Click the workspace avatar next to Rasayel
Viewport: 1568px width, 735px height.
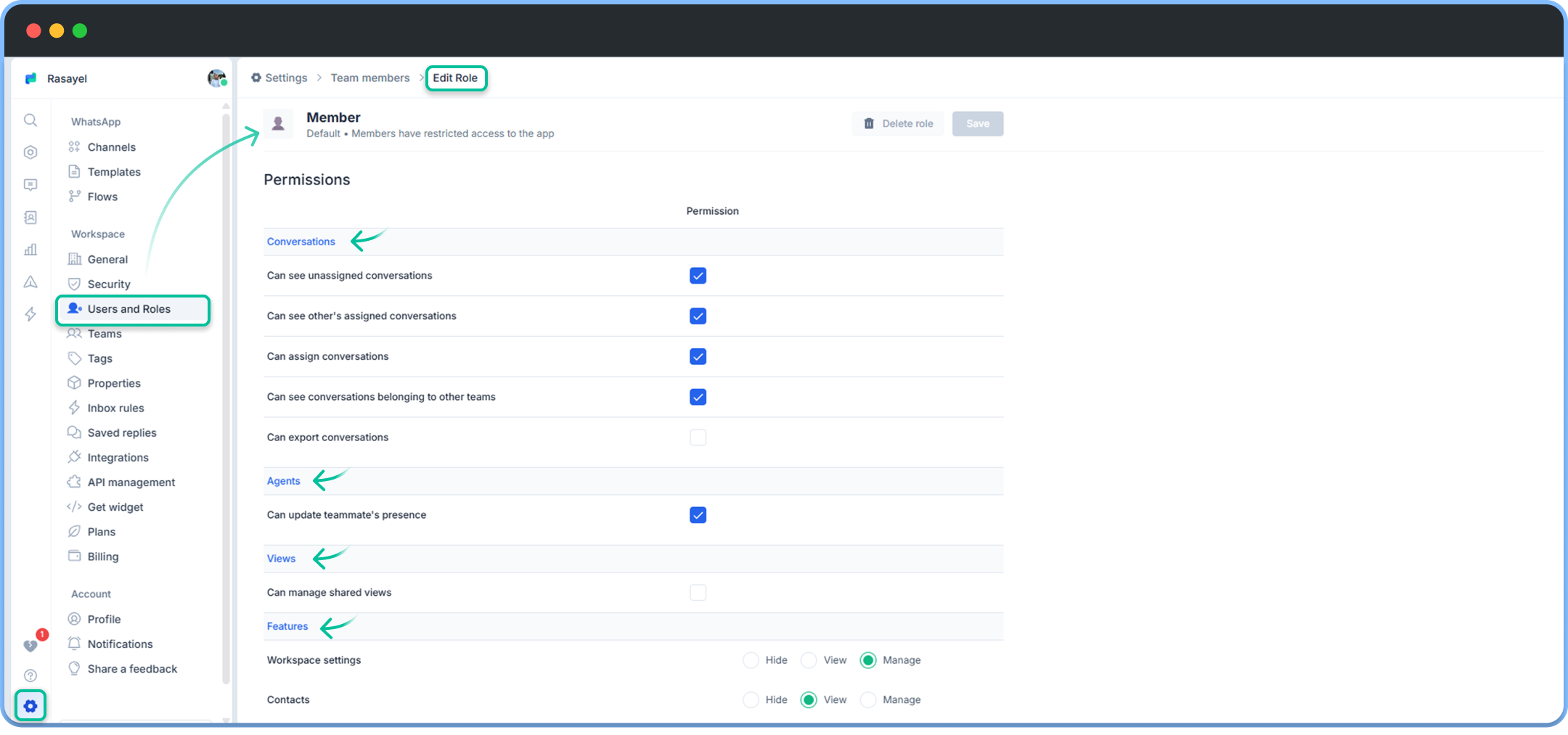coord(216,78)
